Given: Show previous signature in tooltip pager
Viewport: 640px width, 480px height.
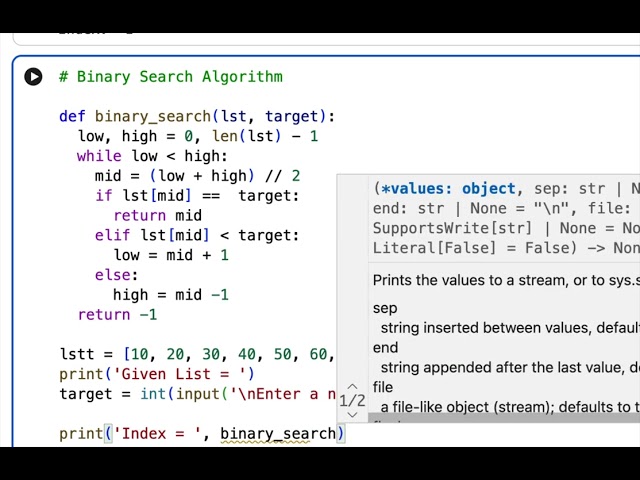Looking at the screenshot, I should (x=352, y=386).
